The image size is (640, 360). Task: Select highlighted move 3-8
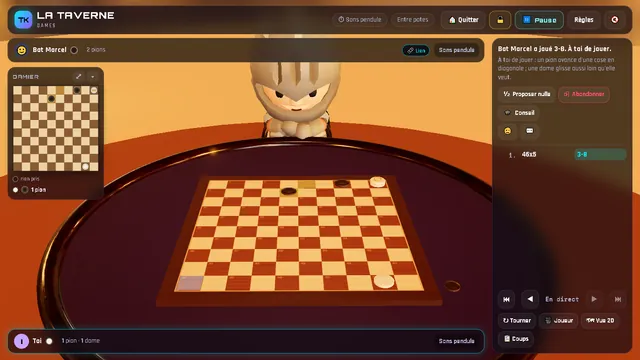600,154
